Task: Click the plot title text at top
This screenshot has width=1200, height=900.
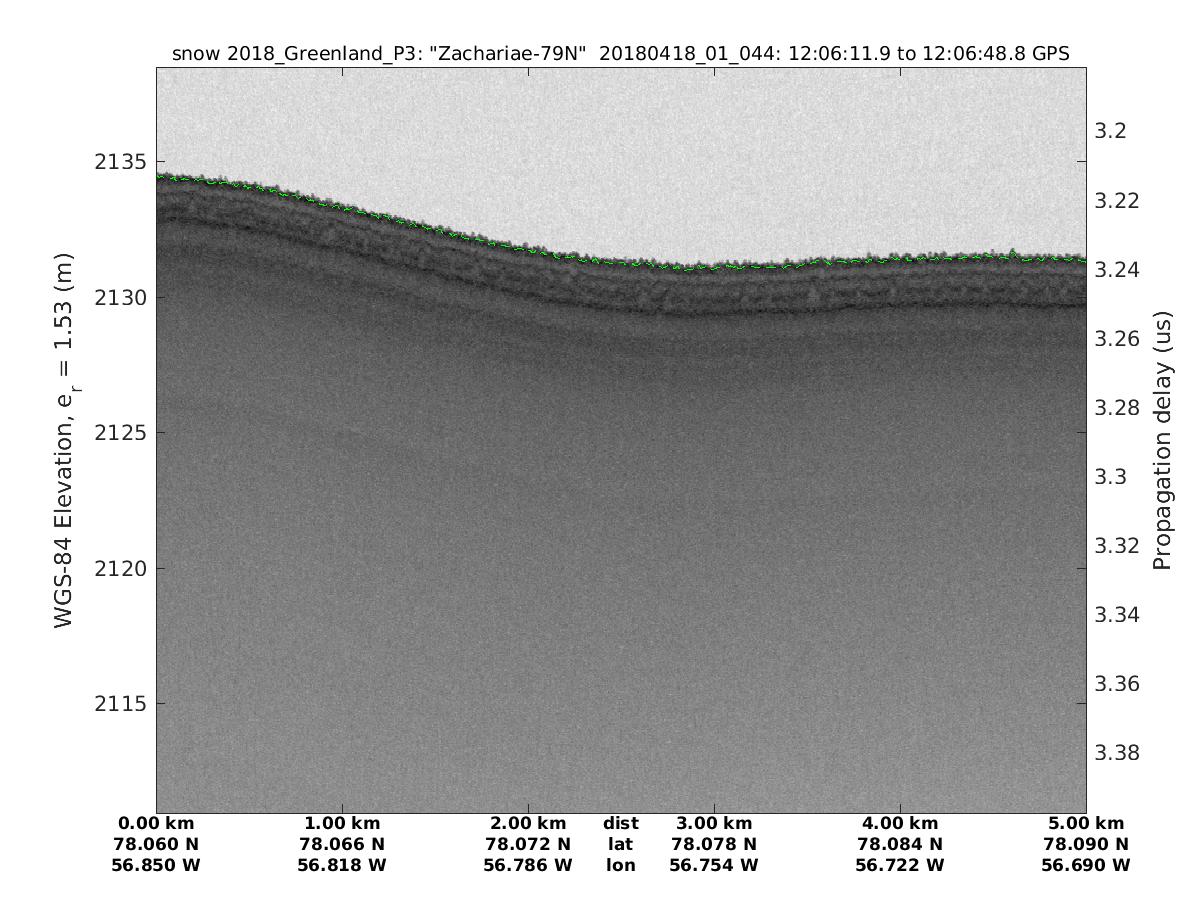Action: 621,54
